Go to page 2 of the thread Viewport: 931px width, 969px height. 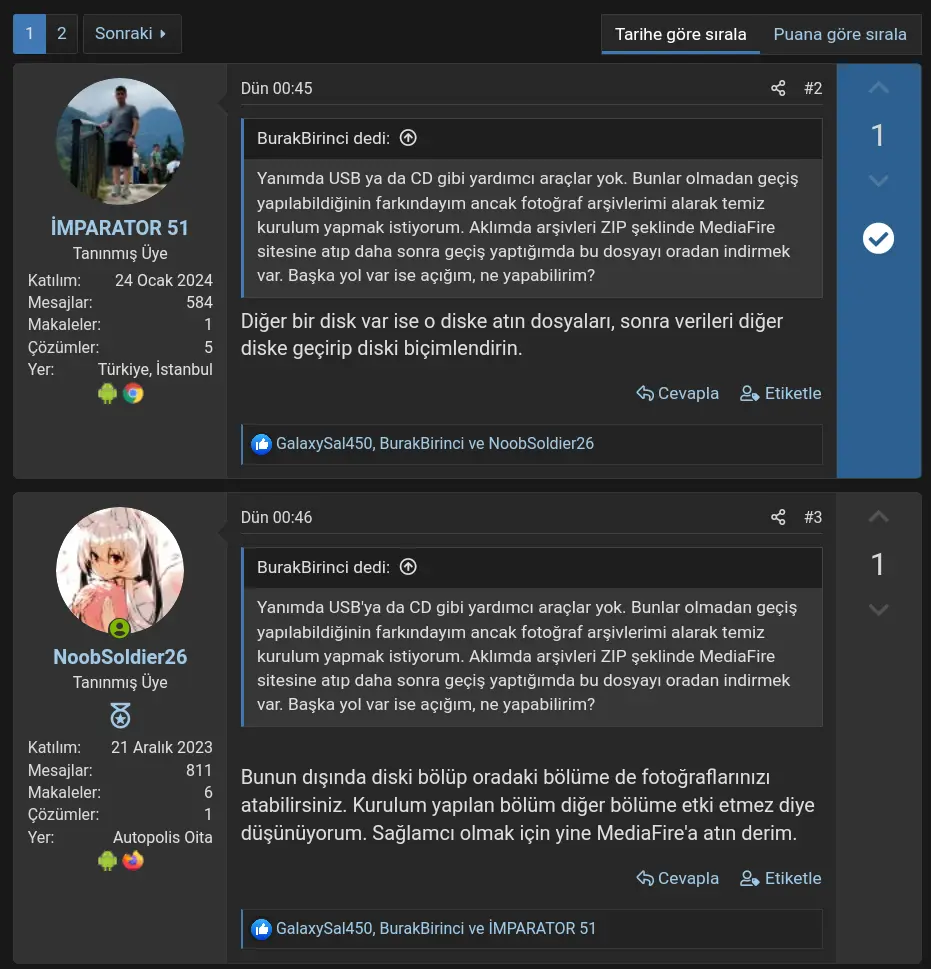[62, 34]
